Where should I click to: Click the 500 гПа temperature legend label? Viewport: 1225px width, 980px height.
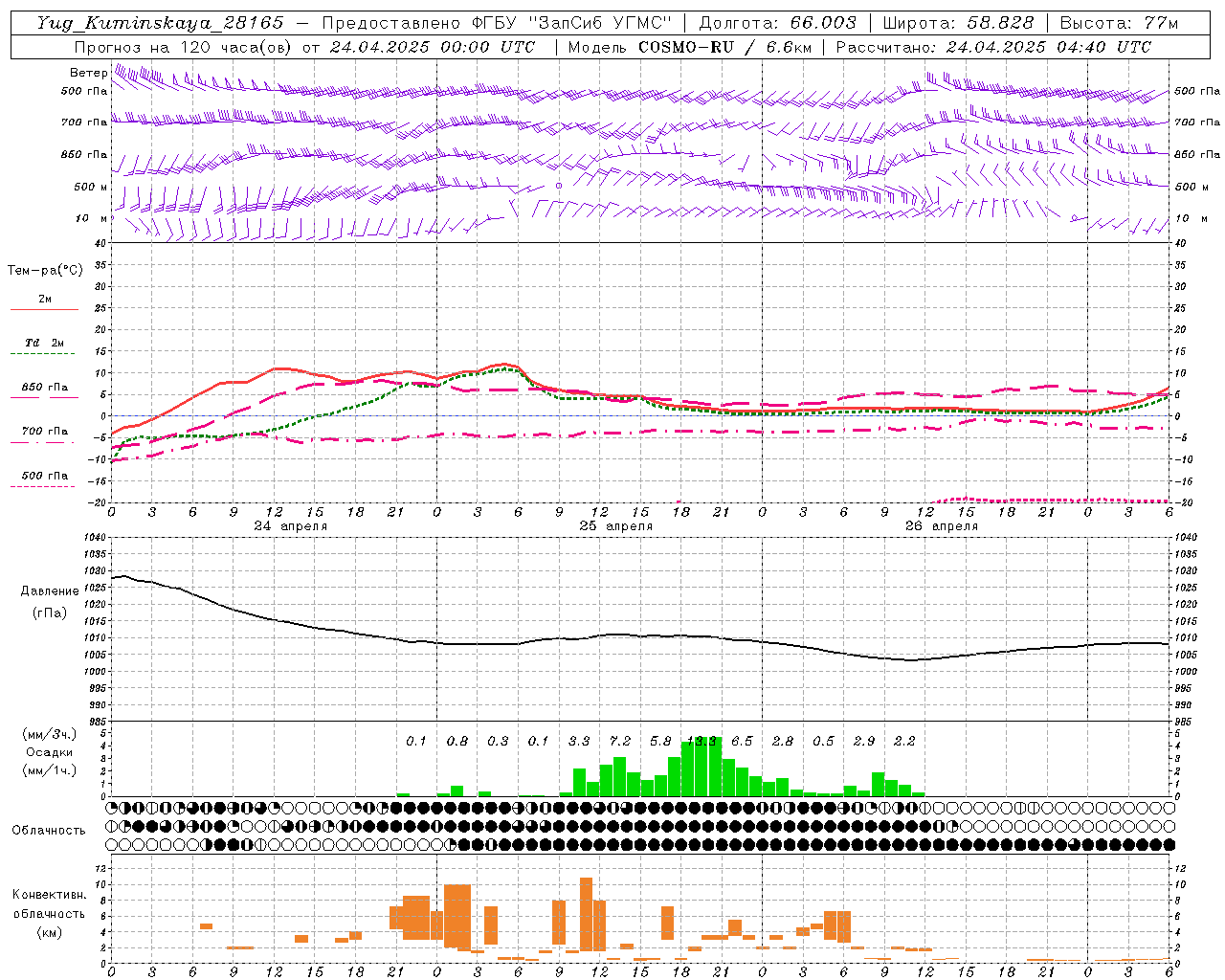pos(45,476)
